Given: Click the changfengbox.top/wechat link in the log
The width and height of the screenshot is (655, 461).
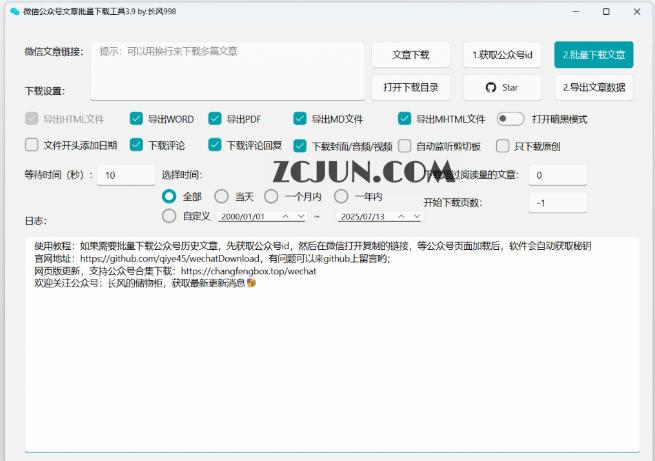Looking at the screenshot, I should tap(249, 271).
